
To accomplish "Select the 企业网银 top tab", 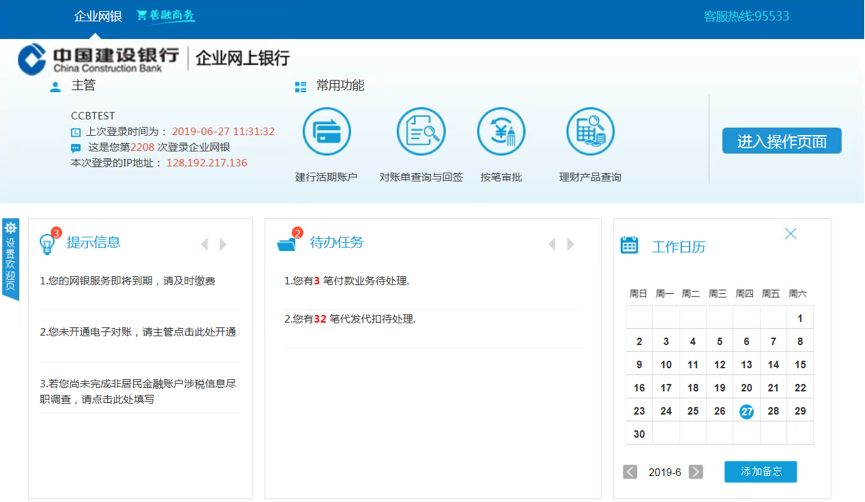I will click(x=98, y=16).
